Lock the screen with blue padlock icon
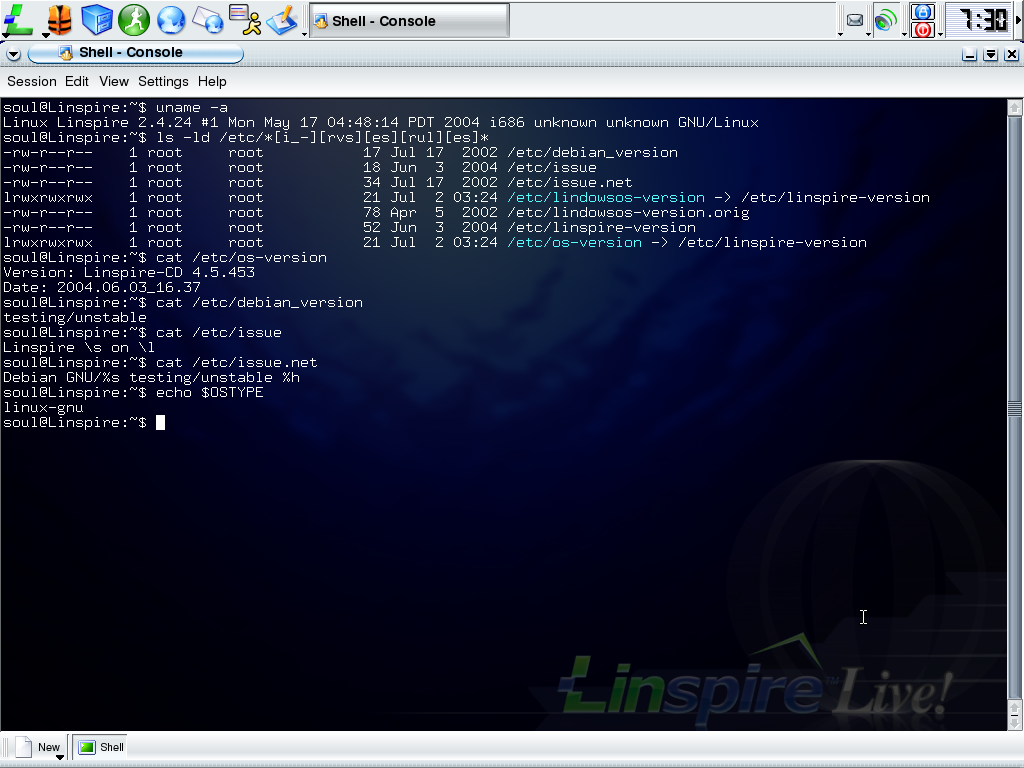 coord(923,11)
